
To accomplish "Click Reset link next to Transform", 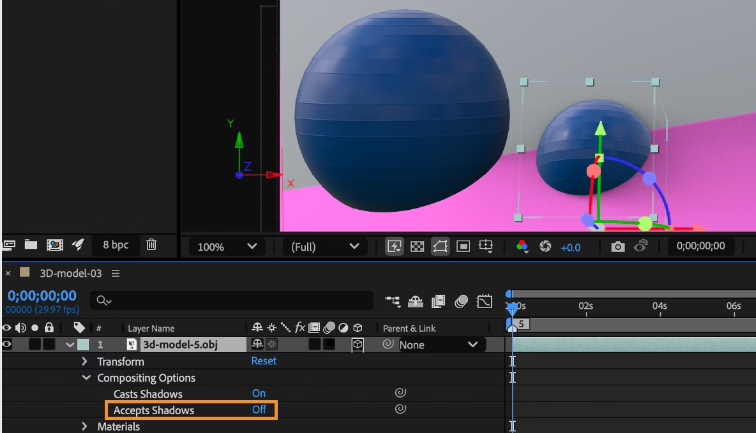I will point(264,361).
